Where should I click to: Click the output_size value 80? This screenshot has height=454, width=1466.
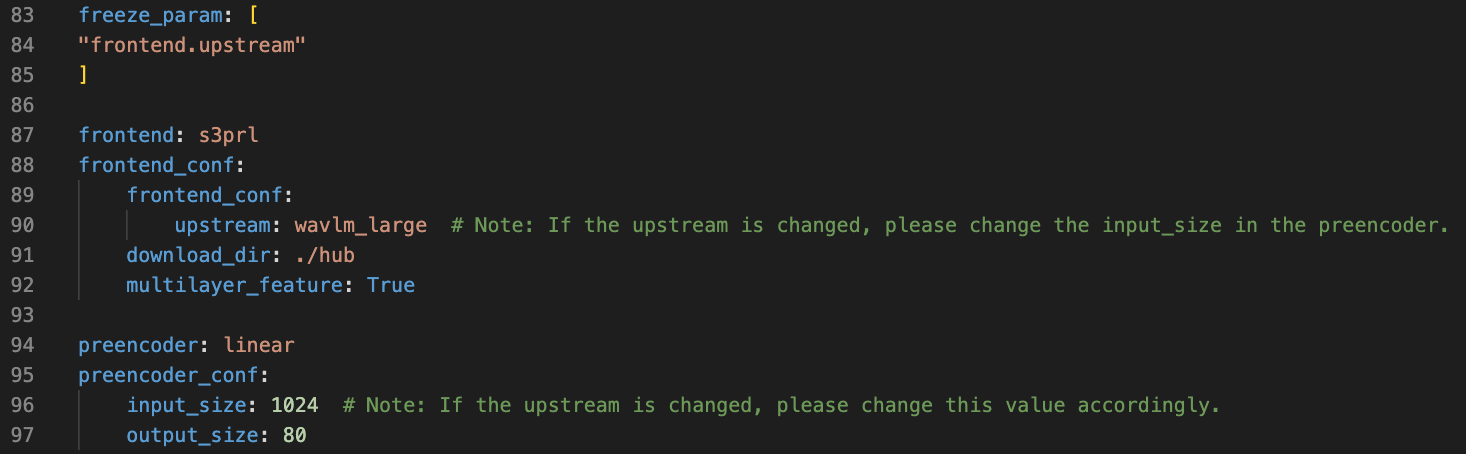[x=294, y=435]
